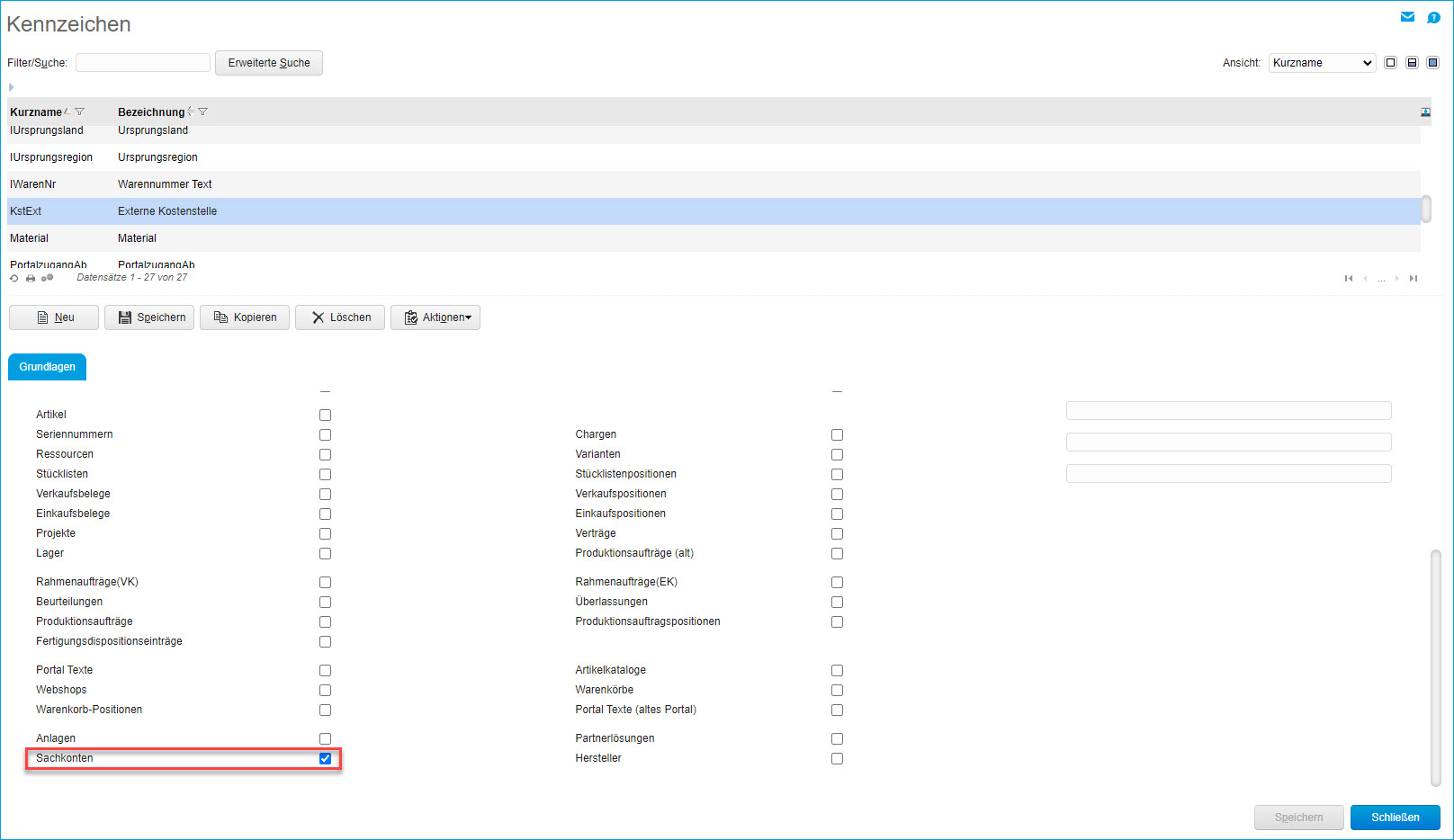Image resolution: width=1454 pixels, height=840 pixels.
Task: Open the help speech bubble icon
Action: [1433, 17]
